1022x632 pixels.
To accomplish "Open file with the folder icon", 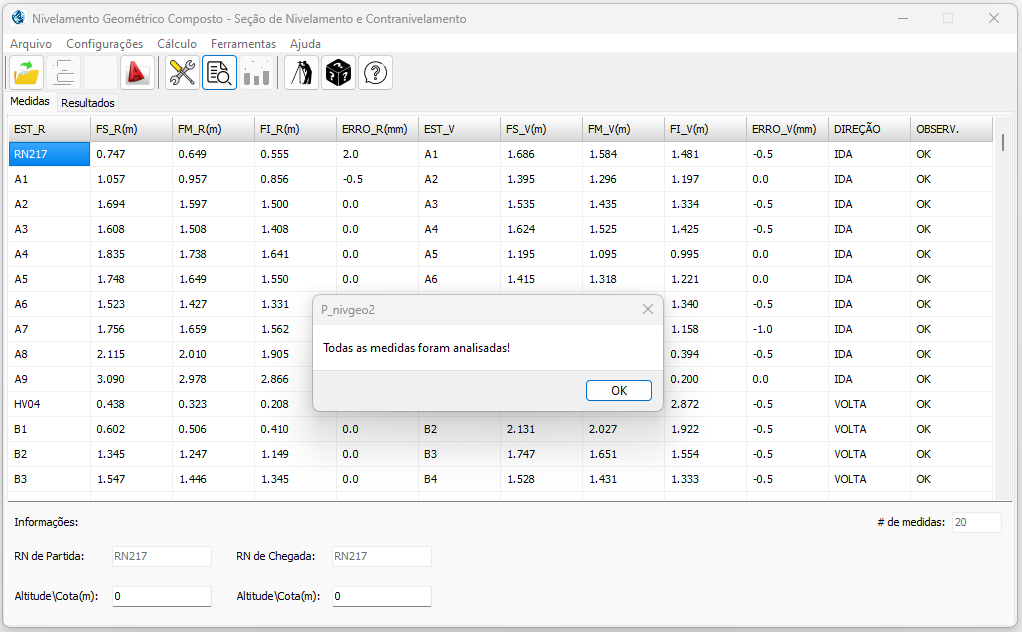I will [26, 72].
